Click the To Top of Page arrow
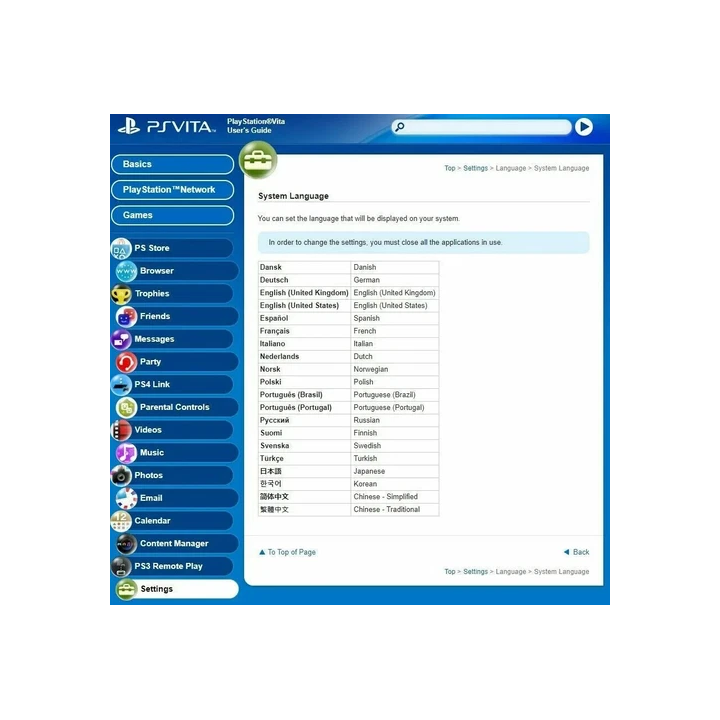The width and height of the screenshot is (720, 720). click(x=262, y=552)
